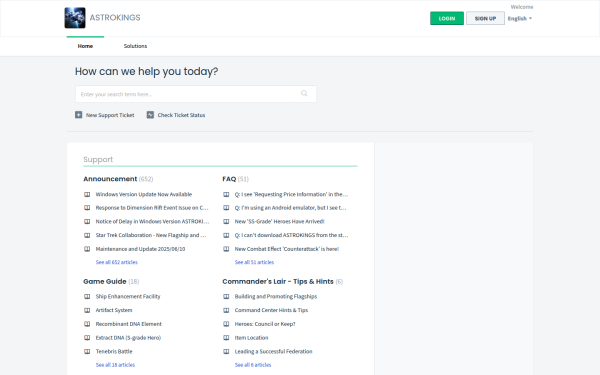Open Check Ticket Status link
The height and width of the screenshot is (375, 600).
pos(181,115)
